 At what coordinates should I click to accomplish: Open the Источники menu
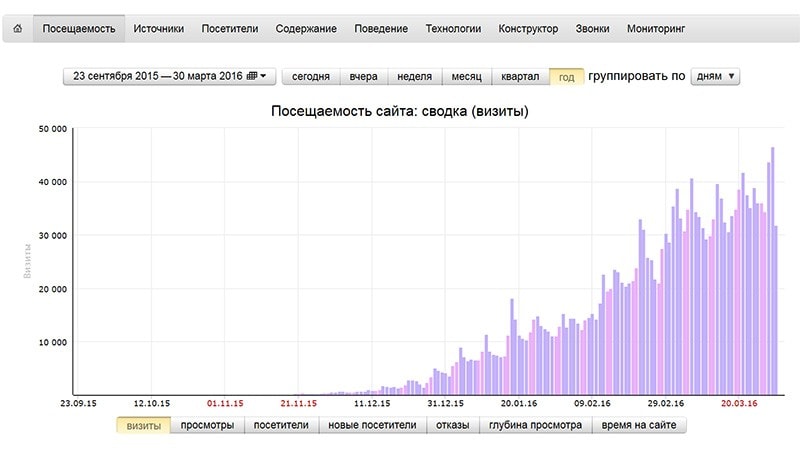[x=159, y=29]
